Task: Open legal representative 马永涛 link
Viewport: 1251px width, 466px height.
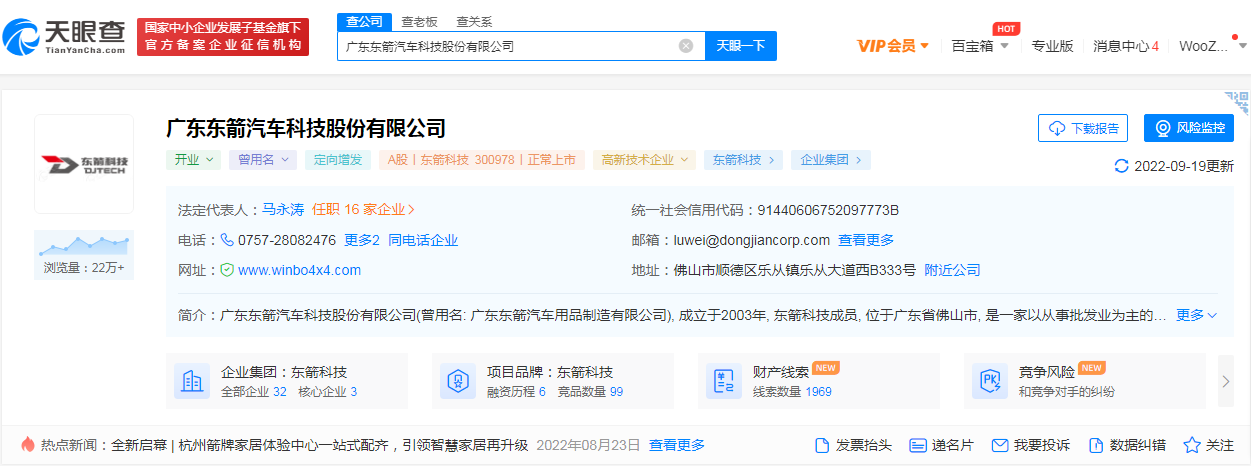Action: click(x=283, y=210)
